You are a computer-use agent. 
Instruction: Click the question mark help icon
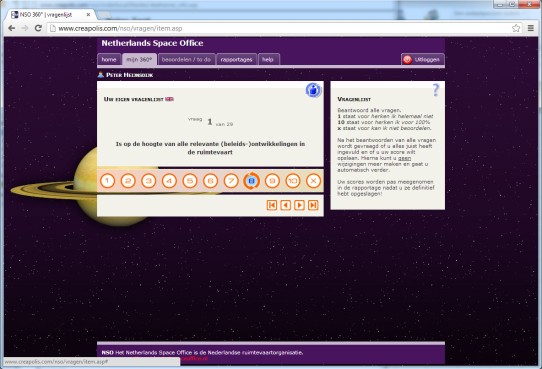click(x=436, y=90)
